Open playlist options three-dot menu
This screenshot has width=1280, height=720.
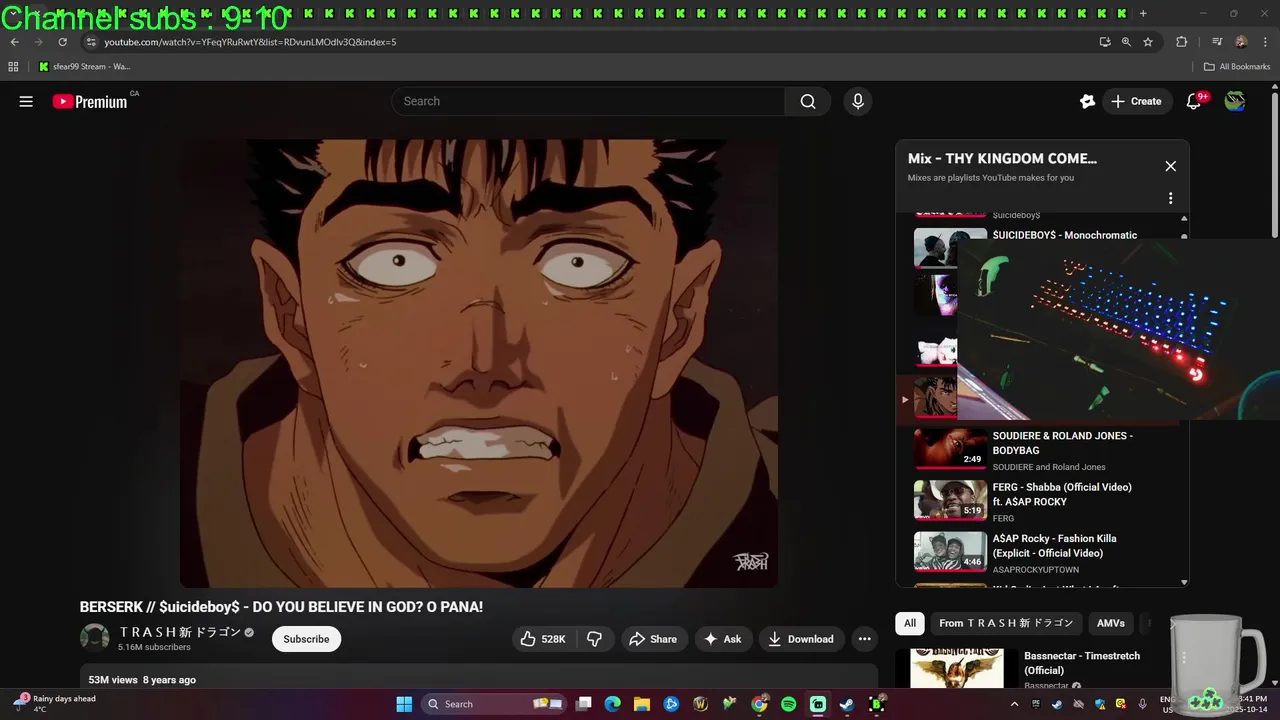1170,198
